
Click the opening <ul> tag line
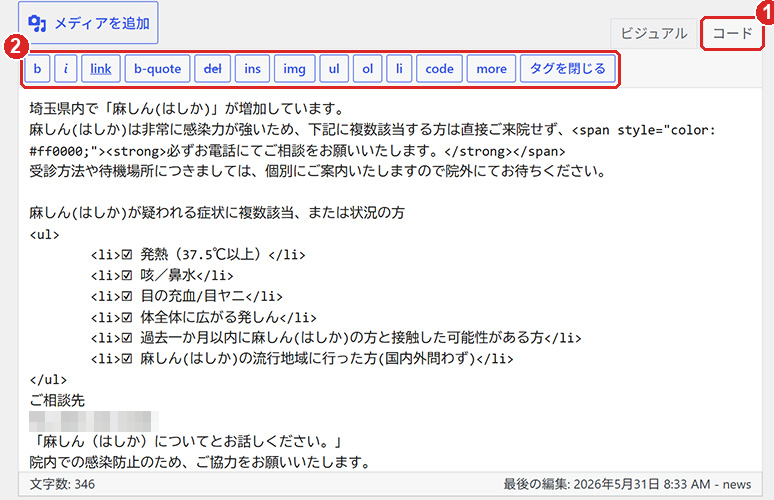tap(44, 234)
